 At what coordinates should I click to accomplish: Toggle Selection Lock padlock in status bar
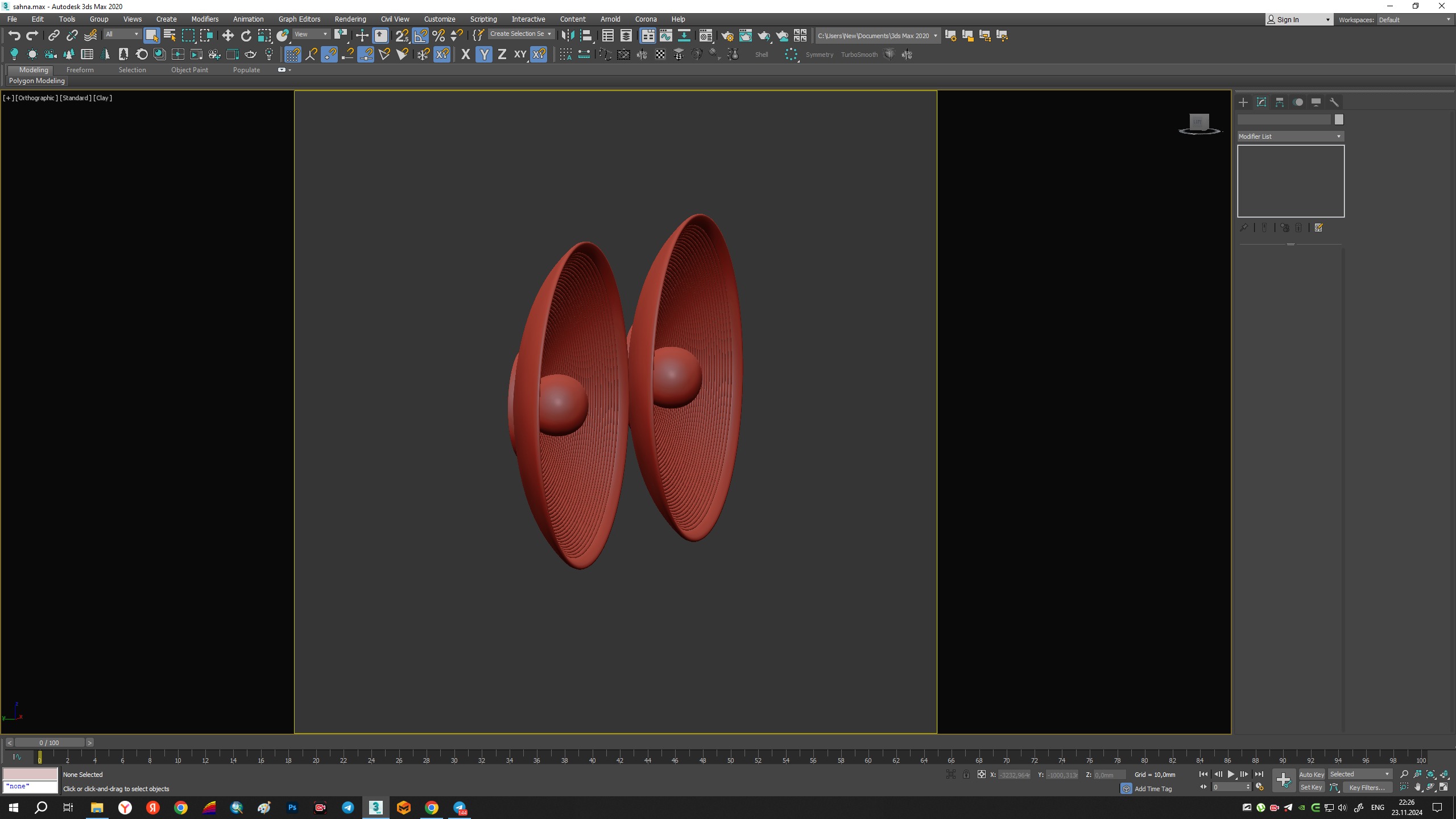pyautogui.click(x=966, y=775)
